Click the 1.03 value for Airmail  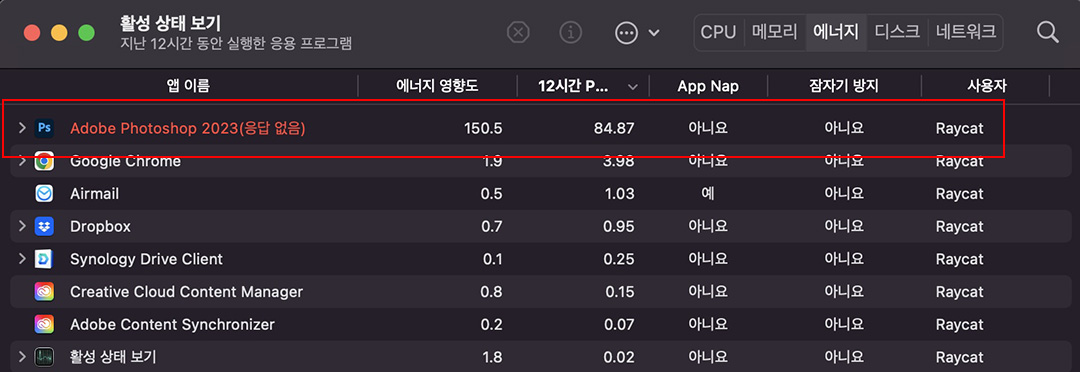619,194
